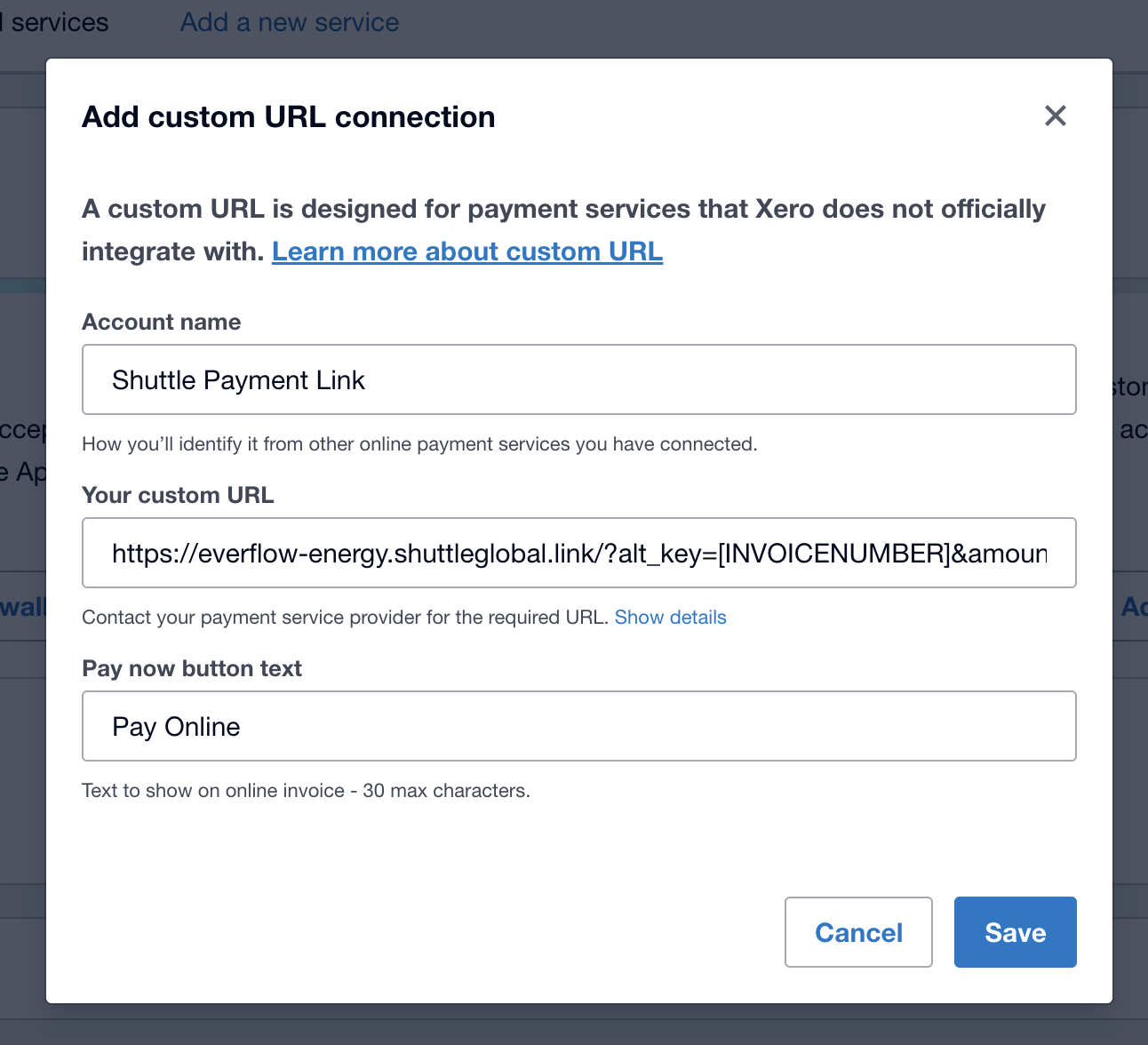Viewport: 1148px width, 1045px height.
Task: Click the Account name label
Action: [161, 322]
